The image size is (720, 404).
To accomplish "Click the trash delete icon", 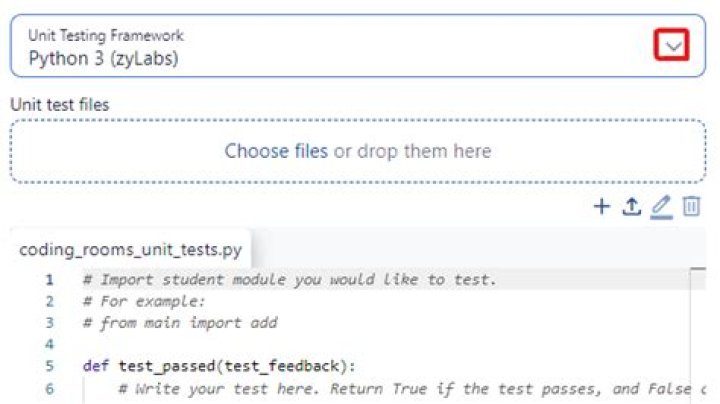I will pos(691,207).
